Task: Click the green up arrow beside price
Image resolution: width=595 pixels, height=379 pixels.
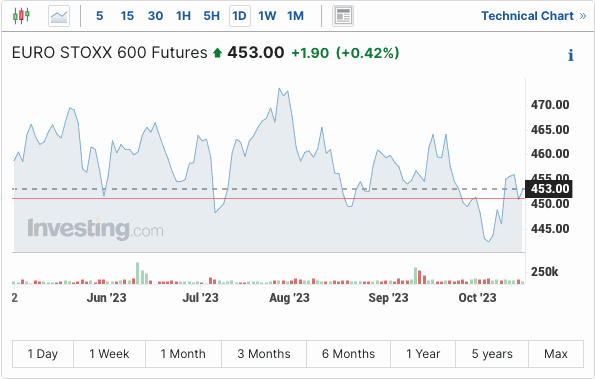Action: pyautogui.click(x=217, y=53)
